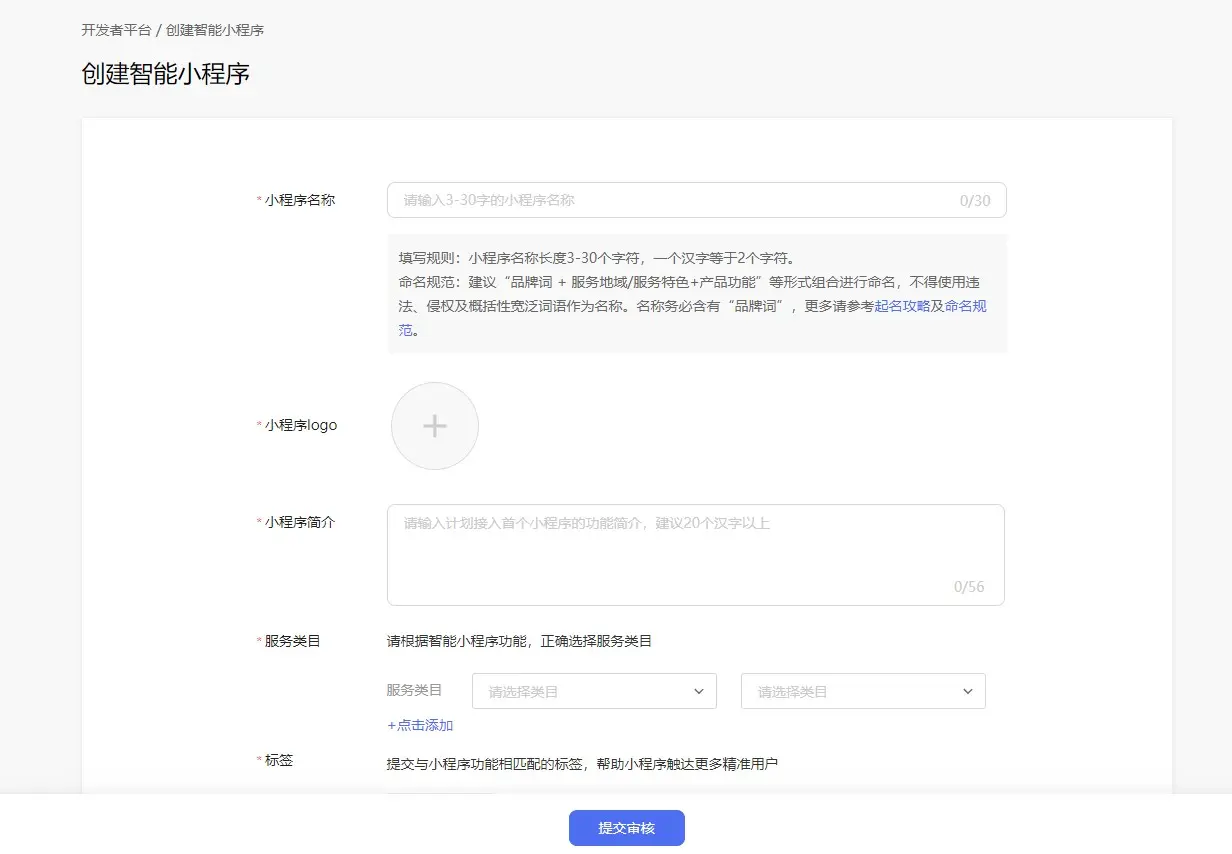Screen dimensions: 1232x854
Task: Click +点击添加 to add another category
Action: pos(420,725)
